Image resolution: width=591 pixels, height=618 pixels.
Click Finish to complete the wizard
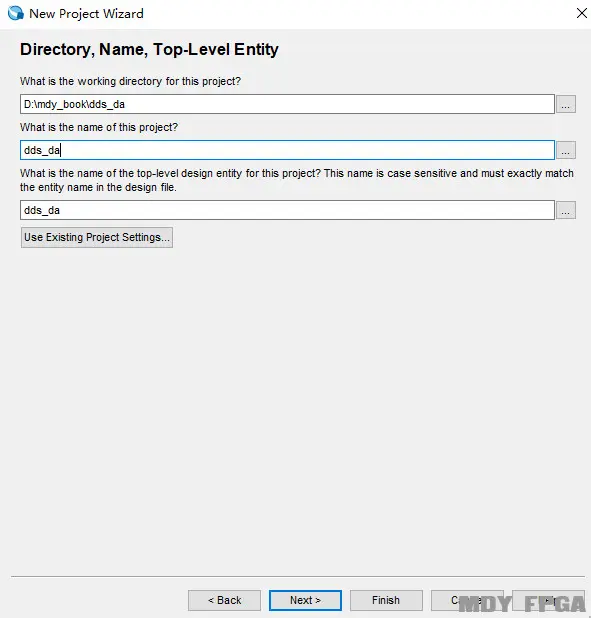click(x=386, y=600)
